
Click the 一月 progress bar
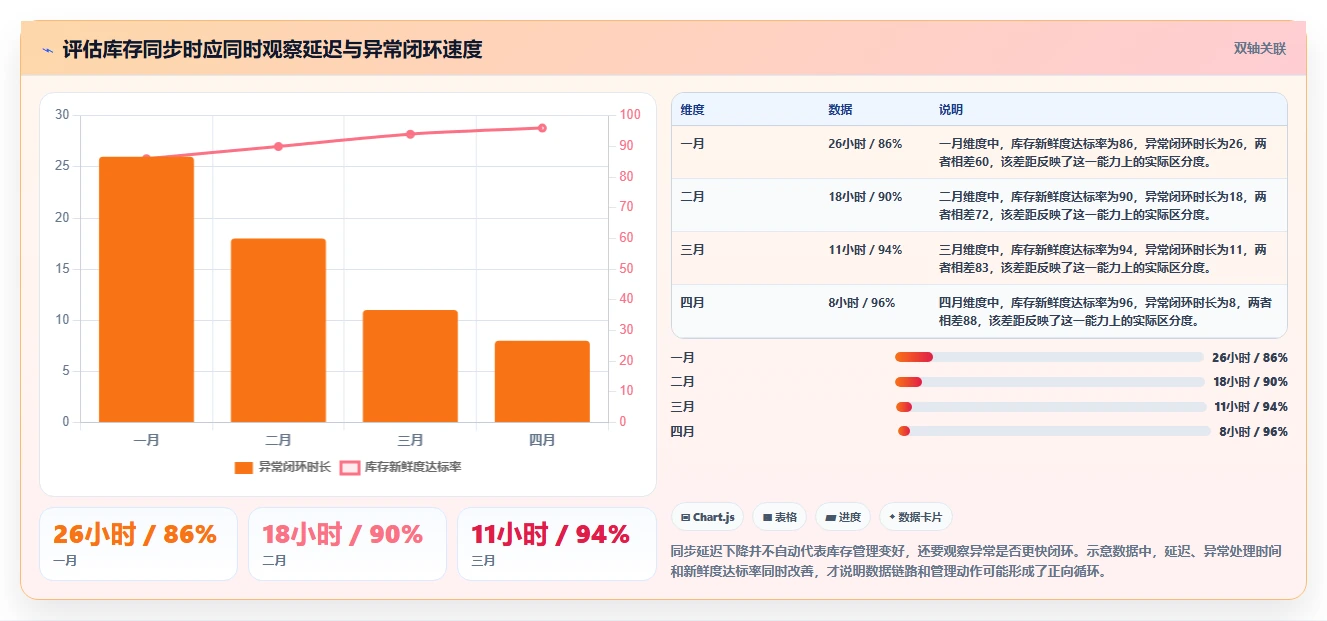[x=1049, y=357]
